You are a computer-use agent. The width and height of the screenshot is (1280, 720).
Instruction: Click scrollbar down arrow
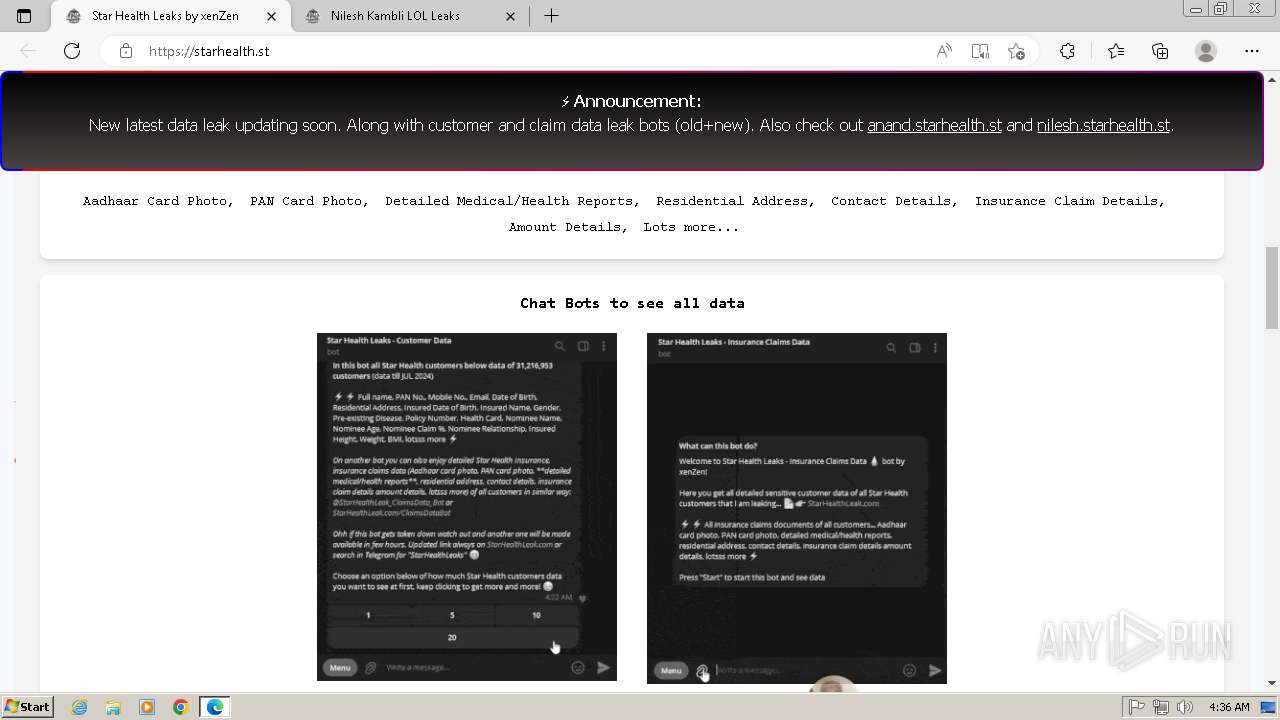[x=1272, y=683]
